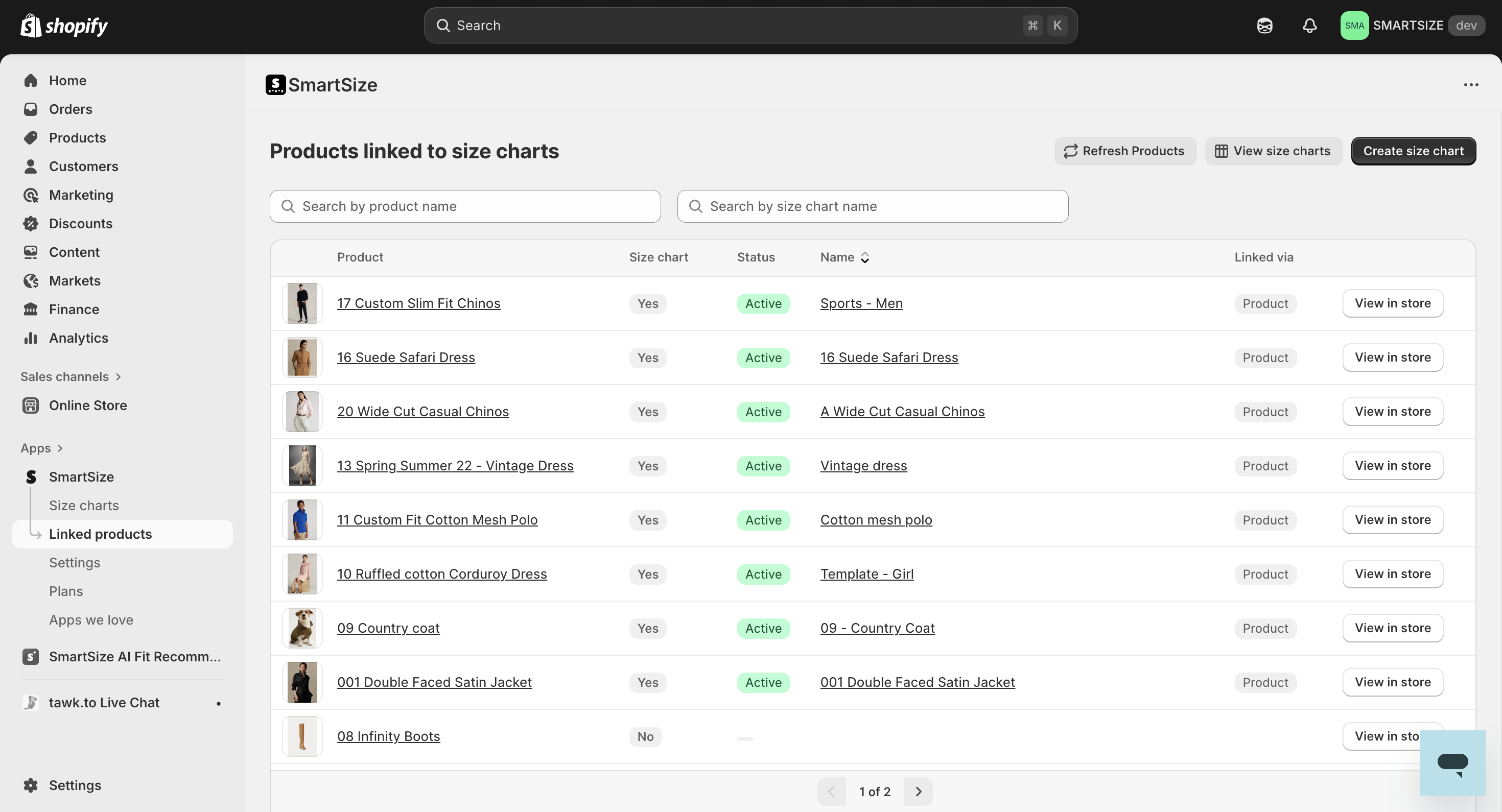
Task: Click the notifications bell icon
Action: coord(1309,26)
